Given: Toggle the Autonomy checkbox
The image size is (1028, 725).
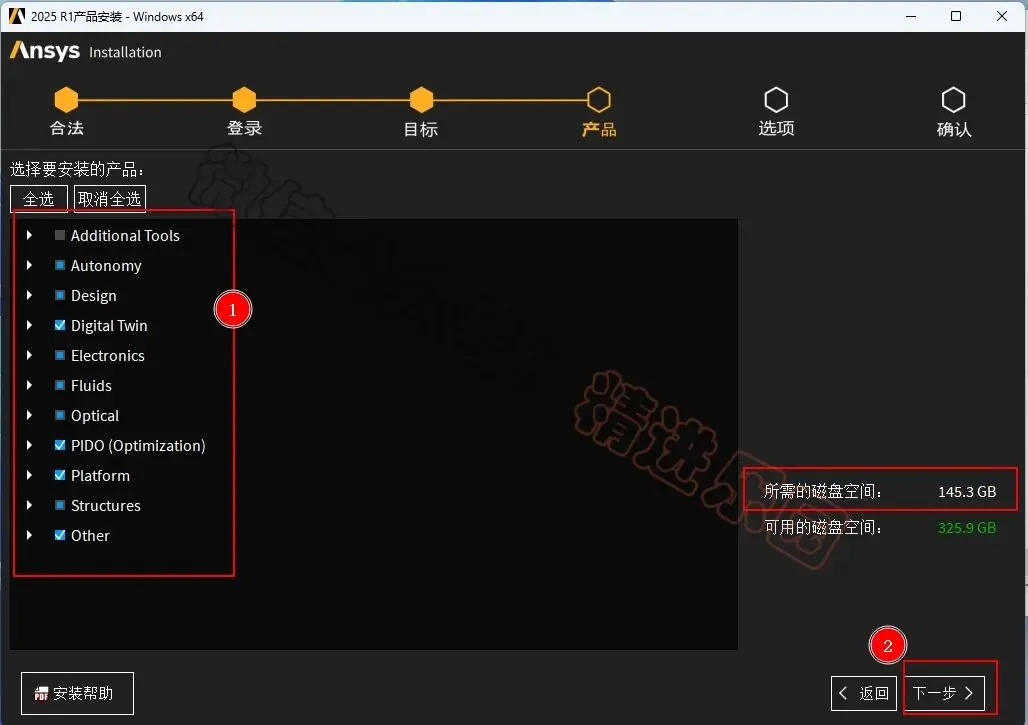Looking at the screenshot, I should (x=60, y=265).
